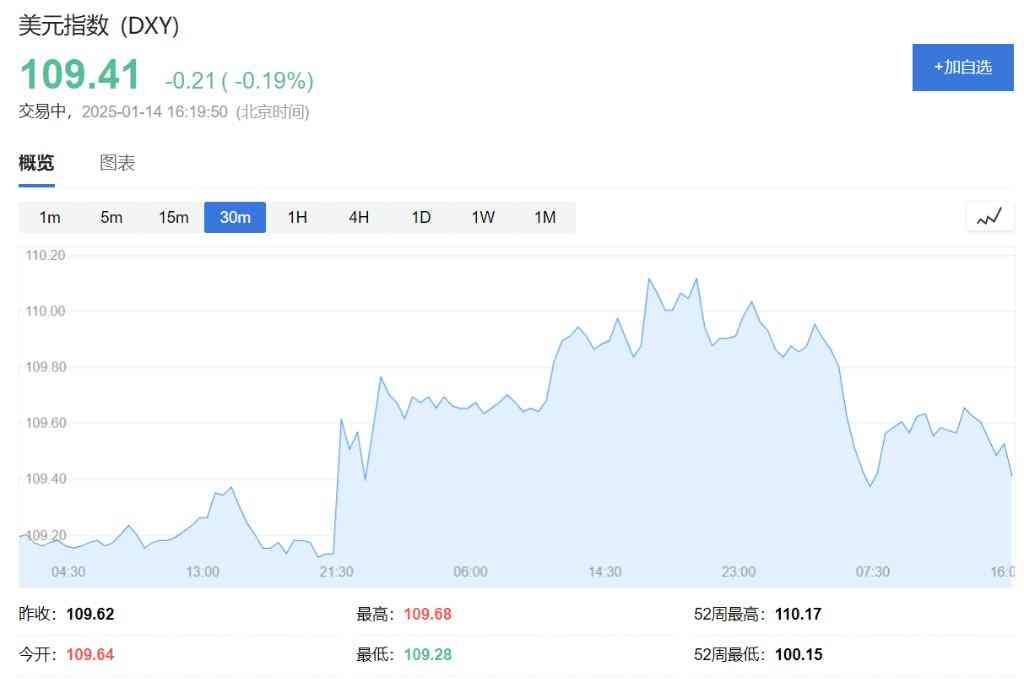Click the 昨收 value 109.62

pyautogui.click(x=90, y=614)
